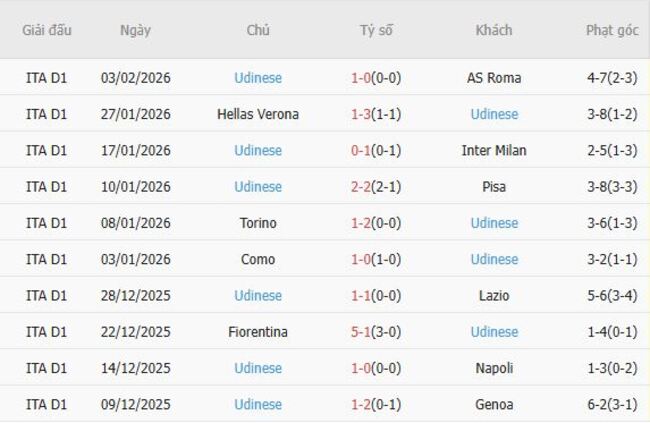Screen dimensions: 650x423
Task: Click the 5-1 score against Fiorentina
Action: 361,332
